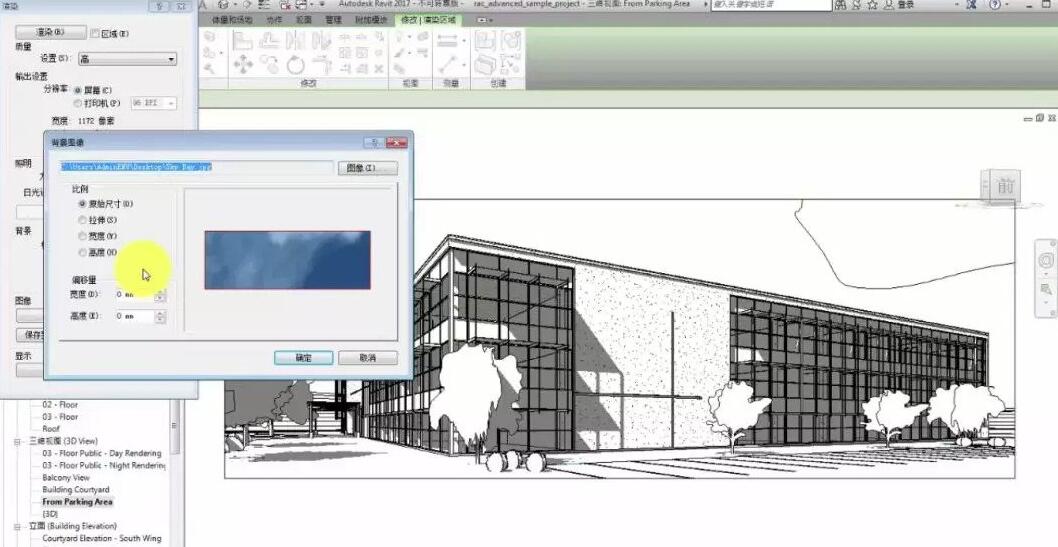Click the question mark help button in 渲染 dialog
The width and height of the screenshot is (1058, 547).
click(x=159, y=6)
